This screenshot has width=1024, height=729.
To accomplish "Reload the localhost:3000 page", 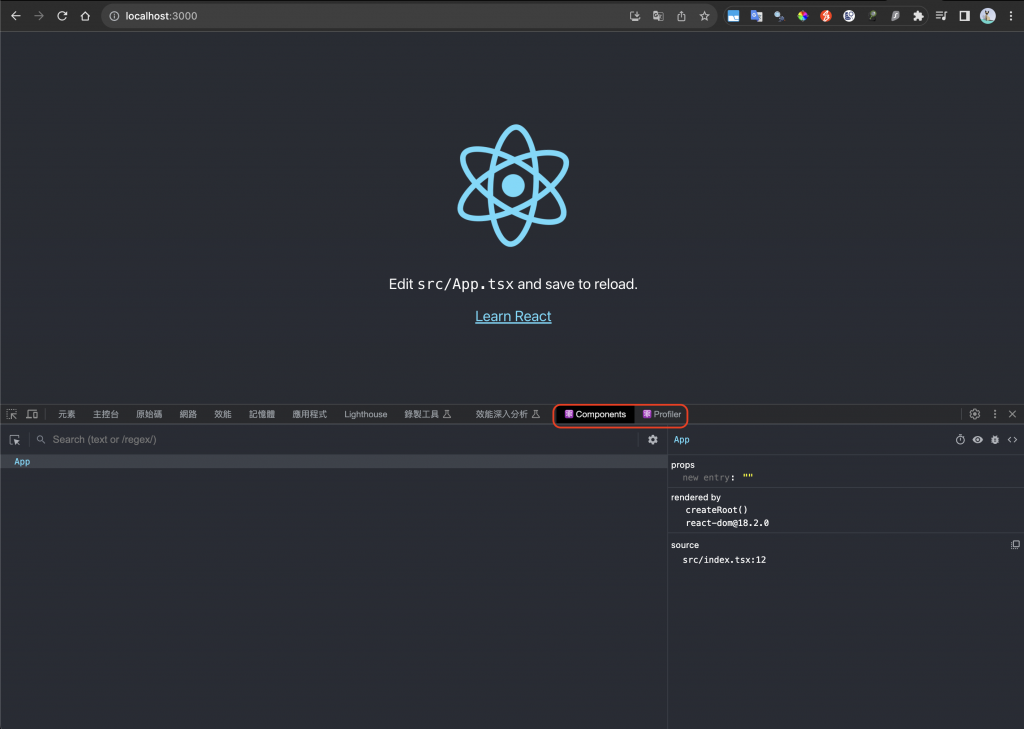I will coord(62,16).
